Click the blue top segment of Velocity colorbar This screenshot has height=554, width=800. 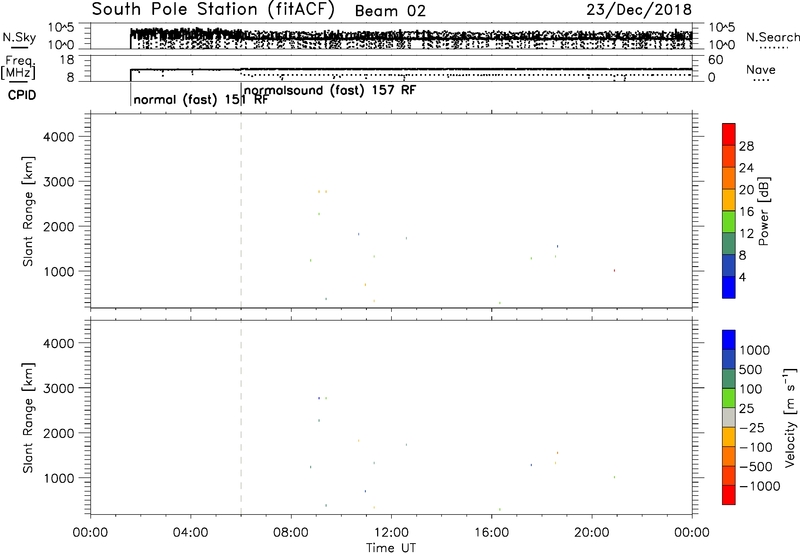click(x=729, y=340)
